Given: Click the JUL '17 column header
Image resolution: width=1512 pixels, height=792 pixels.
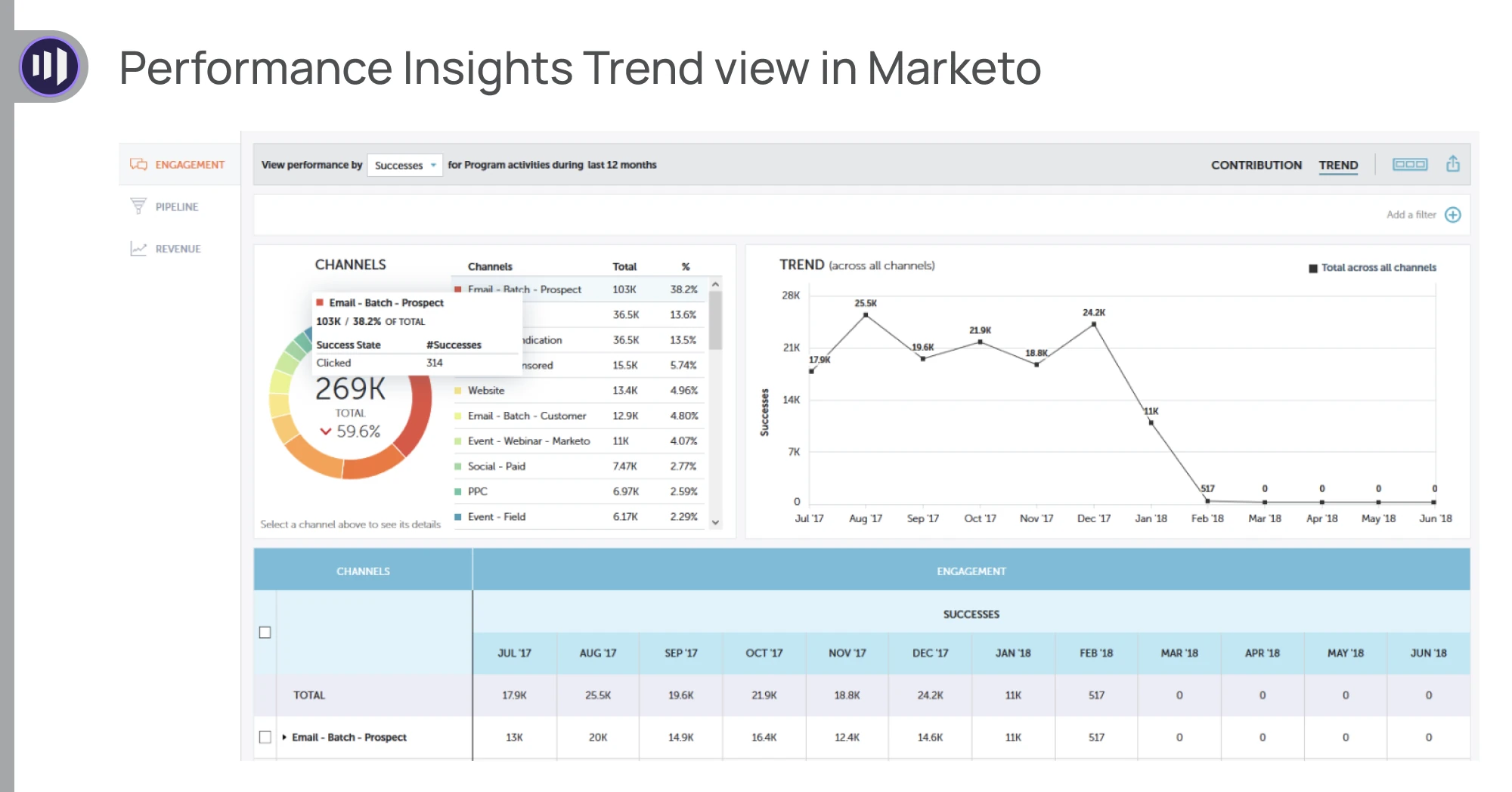Looking at the screenshot, I should point(514,653).
